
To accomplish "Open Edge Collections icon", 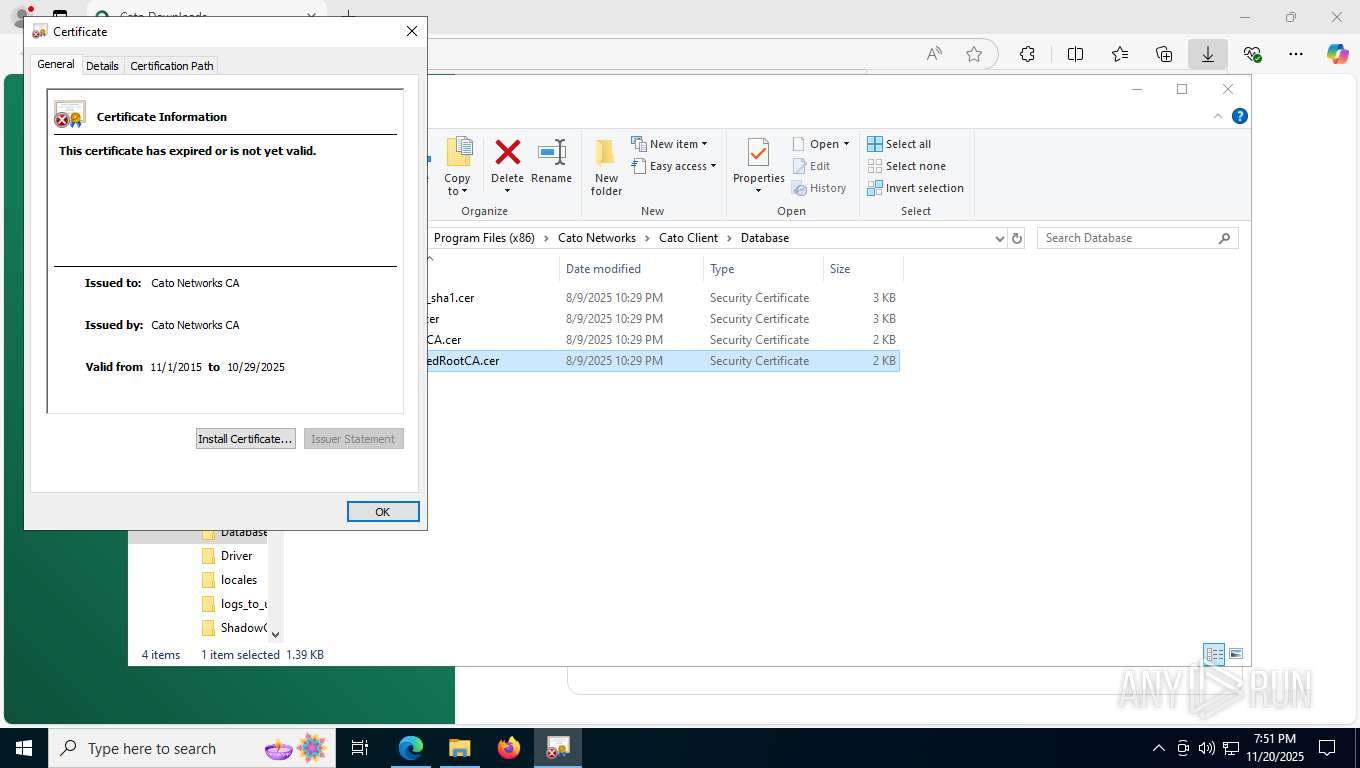I will pos(1164,54).
